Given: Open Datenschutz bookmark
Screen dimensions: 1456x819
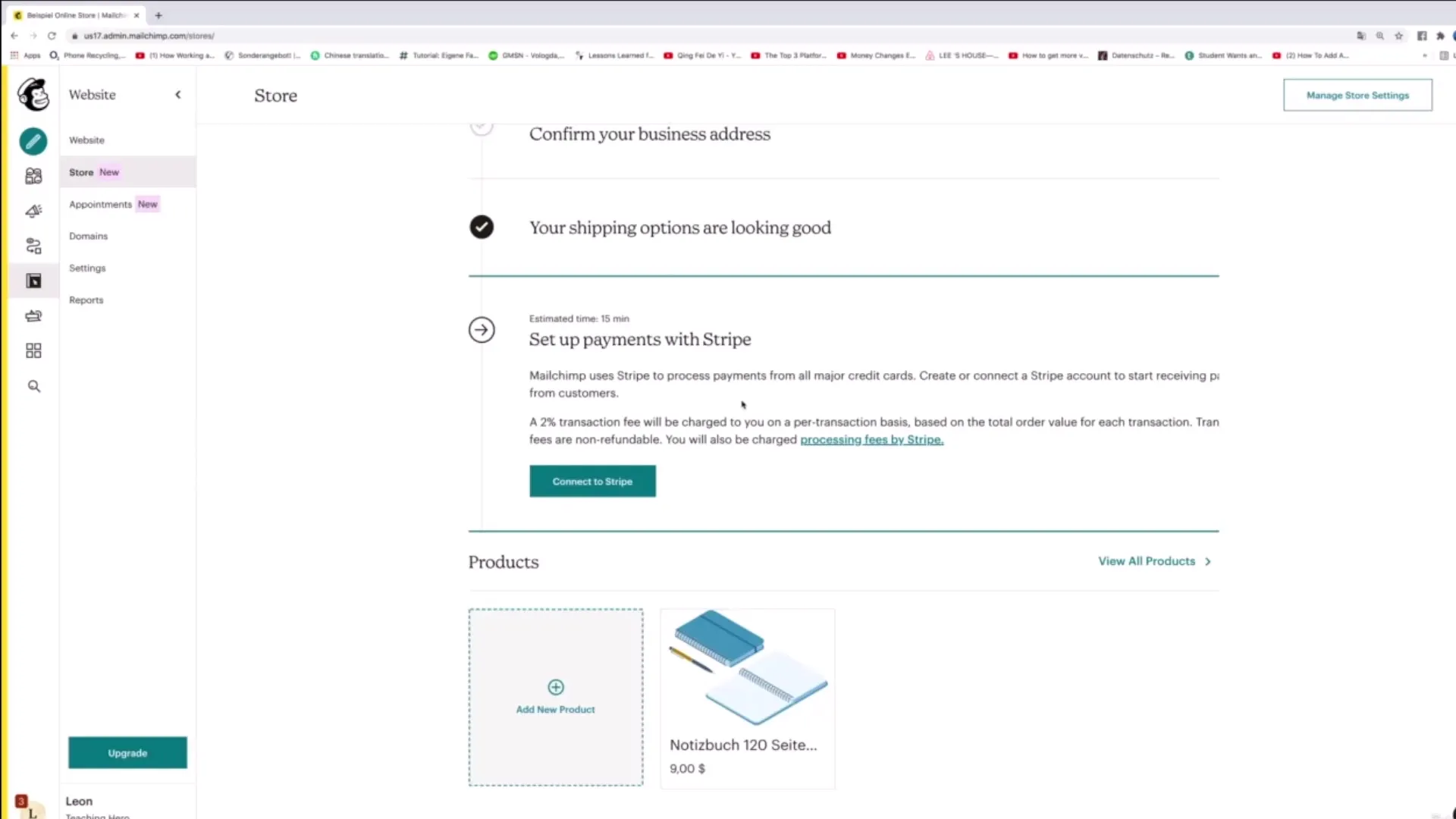Looking at the screenshot, I should pos(1137,55).
